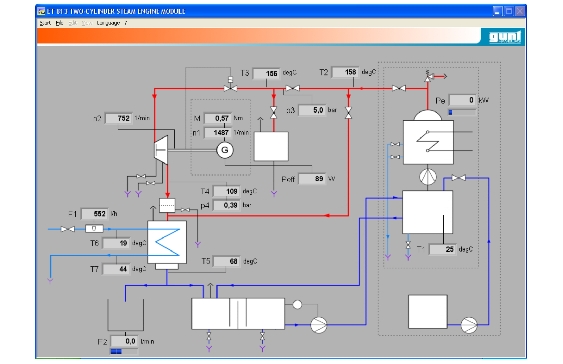Click the condenser heat exchanger symbol
Image resolution: width=563 pixels, height=364 pixels.
[167, 242]
